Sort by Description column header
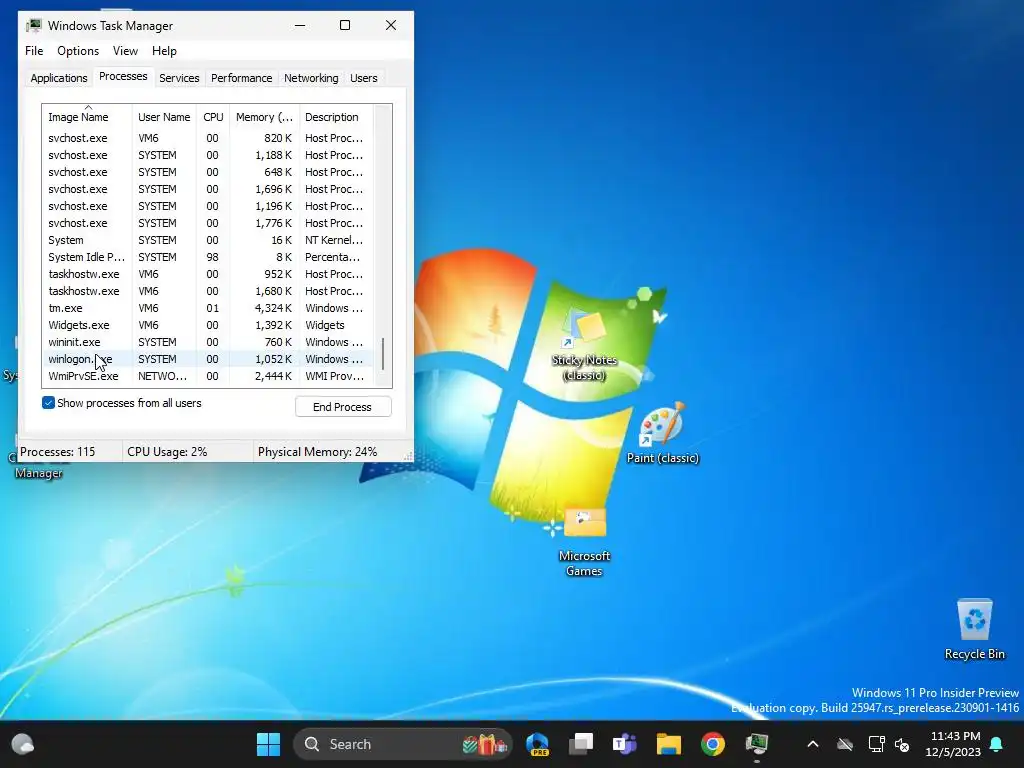The height and width of the screenshot is (768, 1024). click(336, 117)
